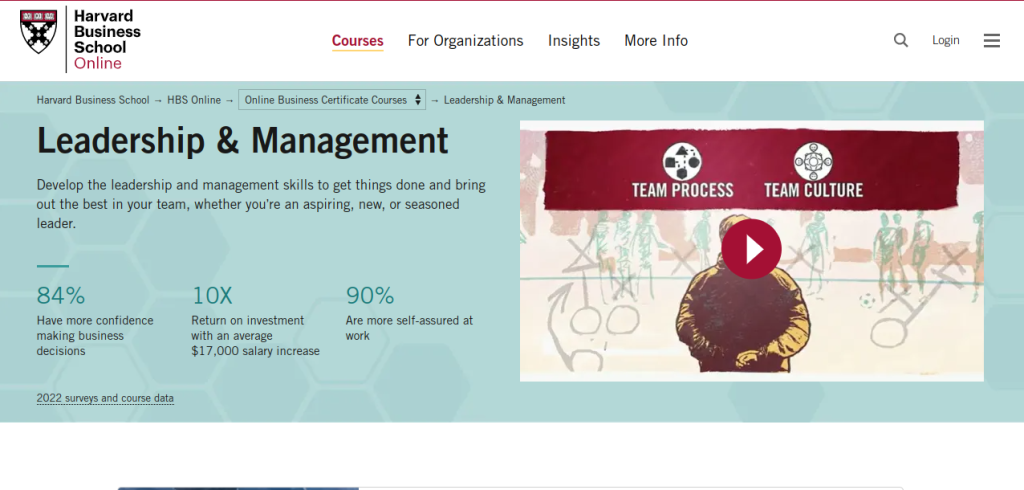
Task: Expand the Online Business Certificate Courses dropdown
Action: [332, 100]
